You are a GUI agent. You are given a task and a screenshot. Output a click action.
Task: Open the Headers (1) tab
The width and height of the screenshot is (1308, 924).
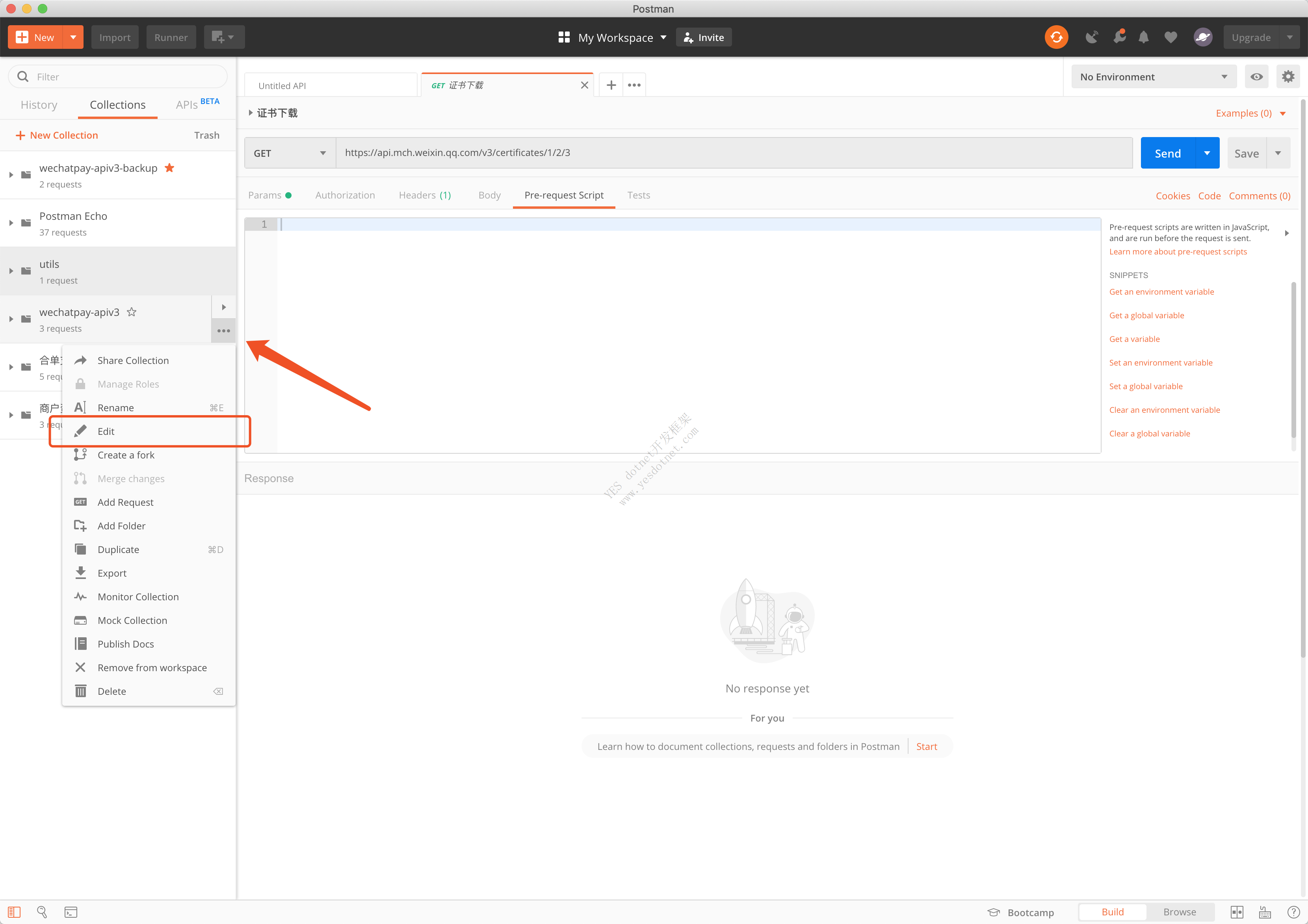point(424,195)
